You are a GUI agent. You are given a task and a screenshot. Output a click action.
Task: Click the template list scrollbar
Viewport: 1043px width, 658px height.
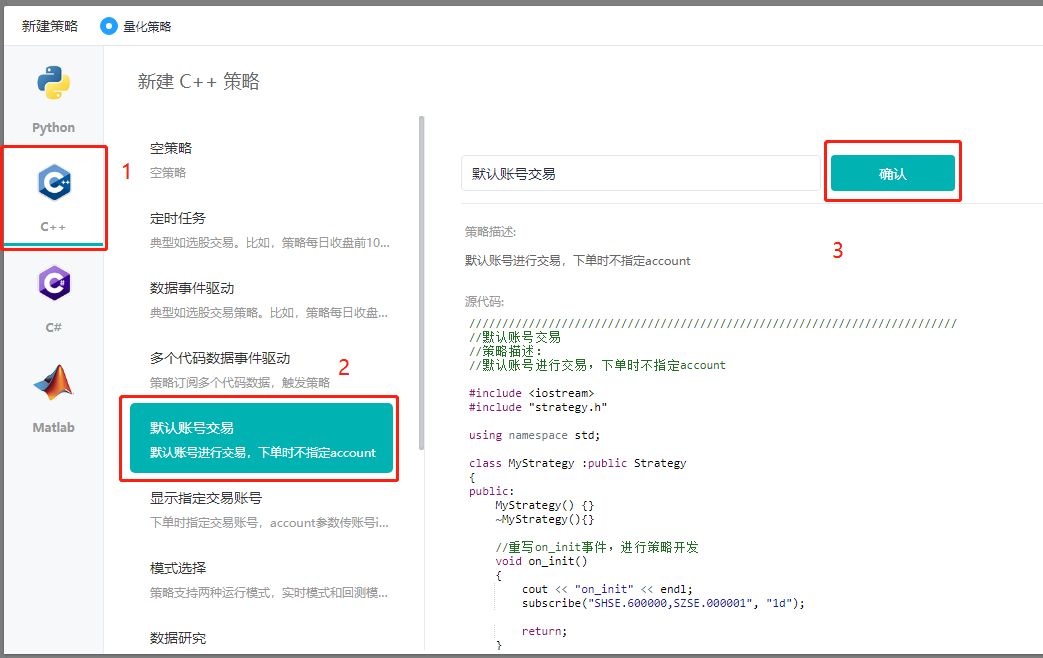click(x=421, y=283)
